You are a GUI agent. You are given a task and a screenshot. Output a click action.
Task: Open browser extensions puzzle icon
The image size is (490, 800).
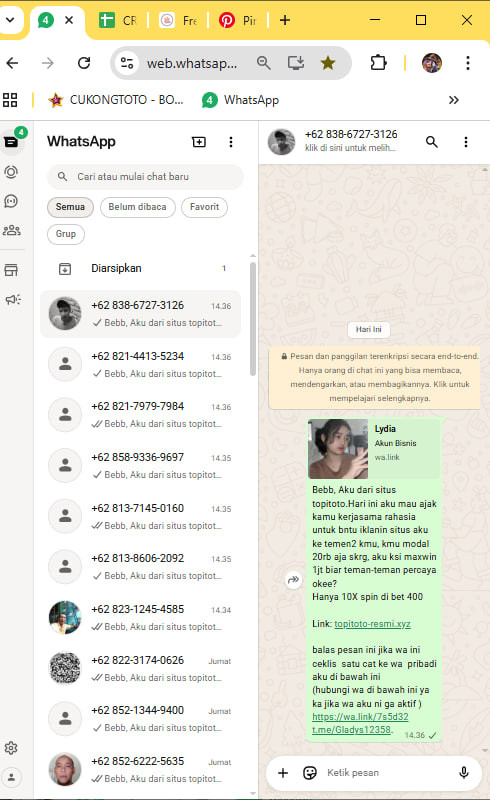(x=378, y=63)
